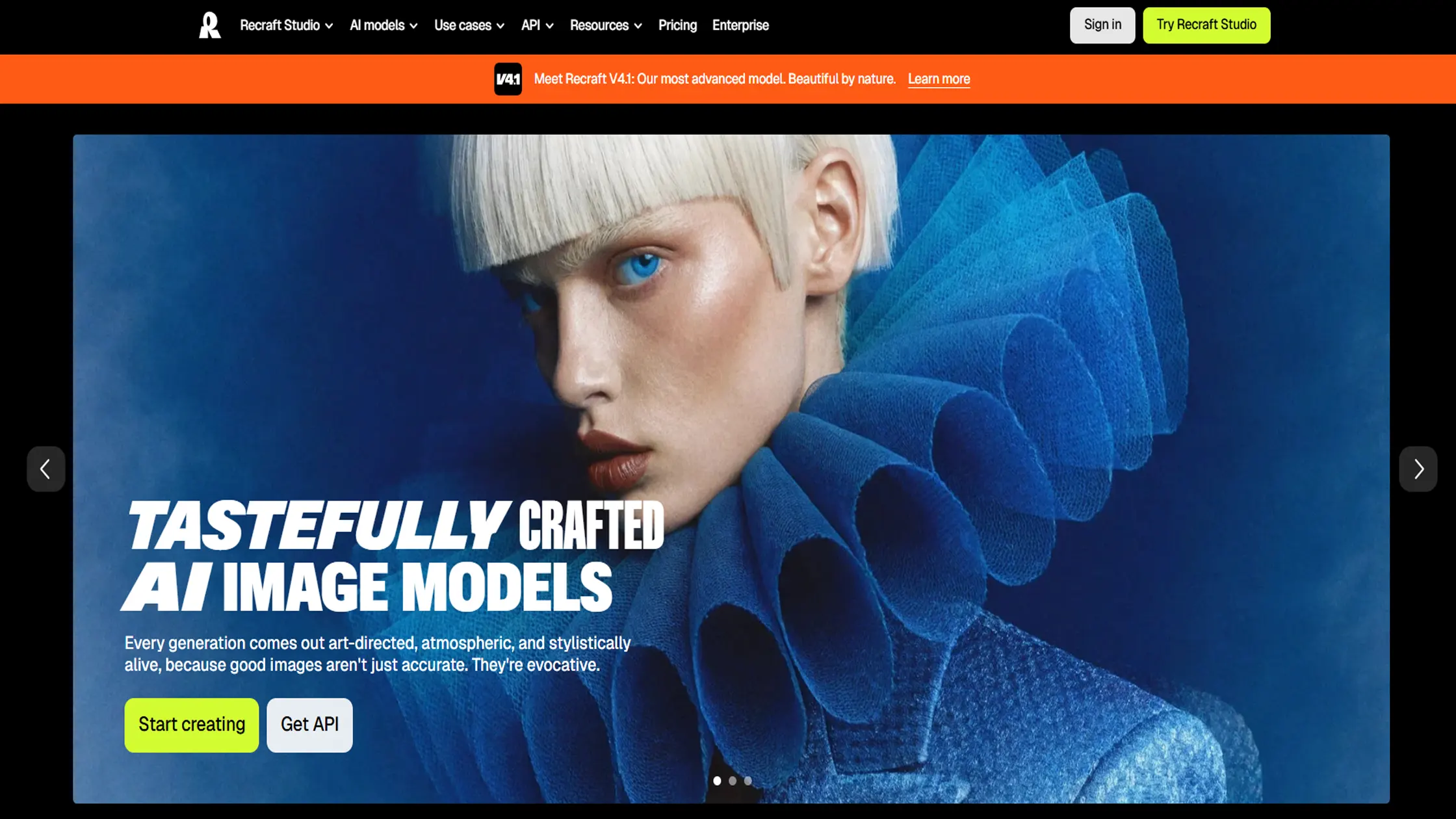Click Try Recraft Studio button

tap(1206, 25)
